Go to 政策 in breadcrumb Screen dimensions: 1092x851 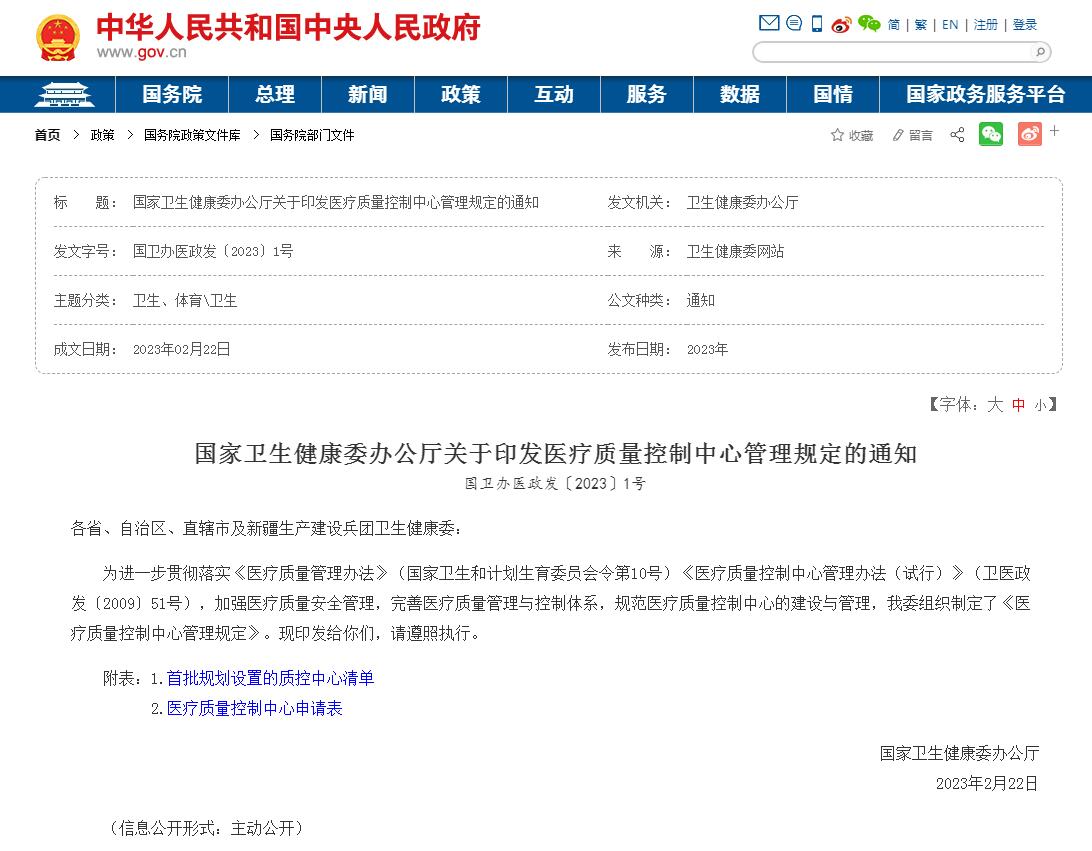(102, 135)
